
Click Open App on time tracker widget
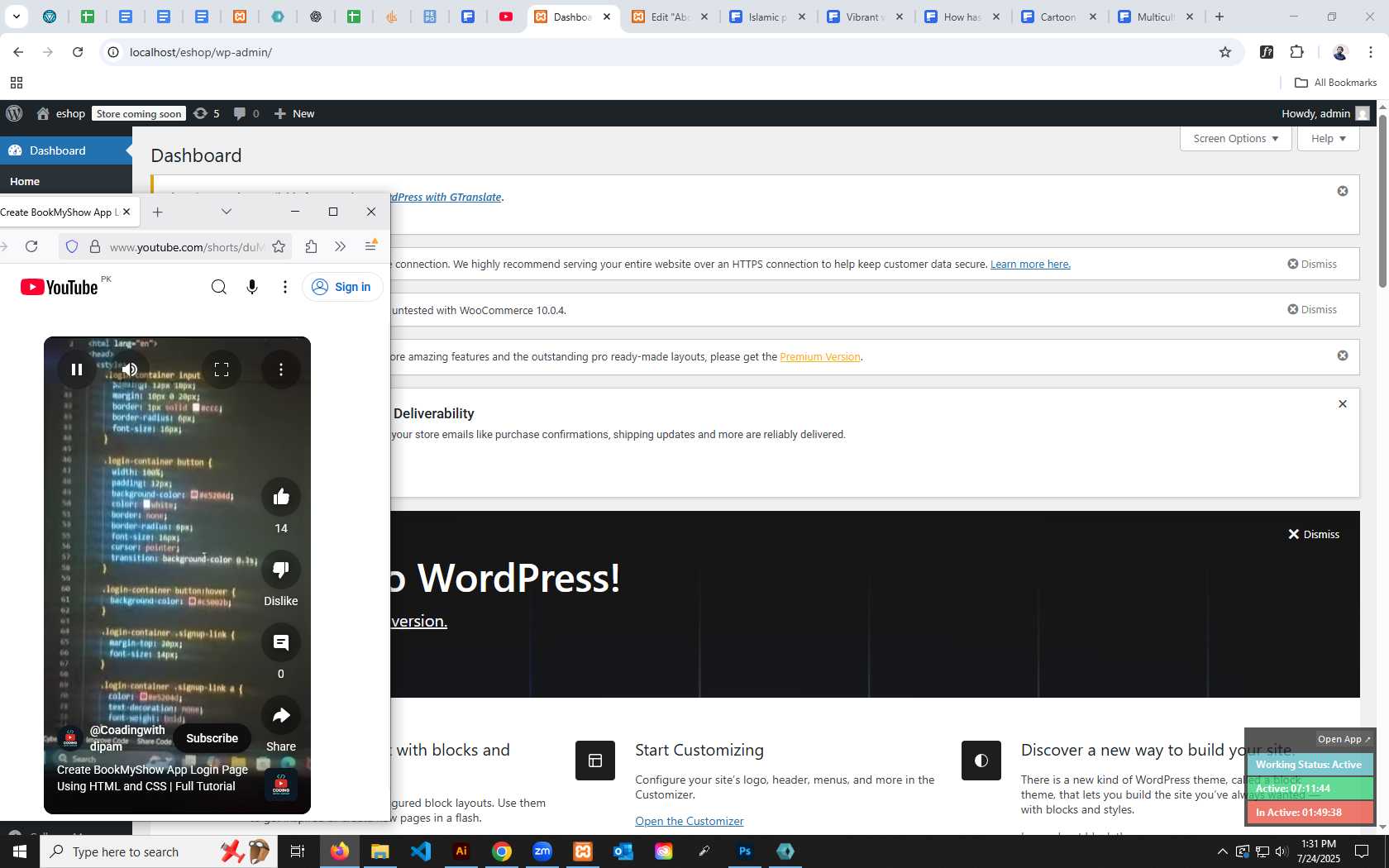point(1344,739)
